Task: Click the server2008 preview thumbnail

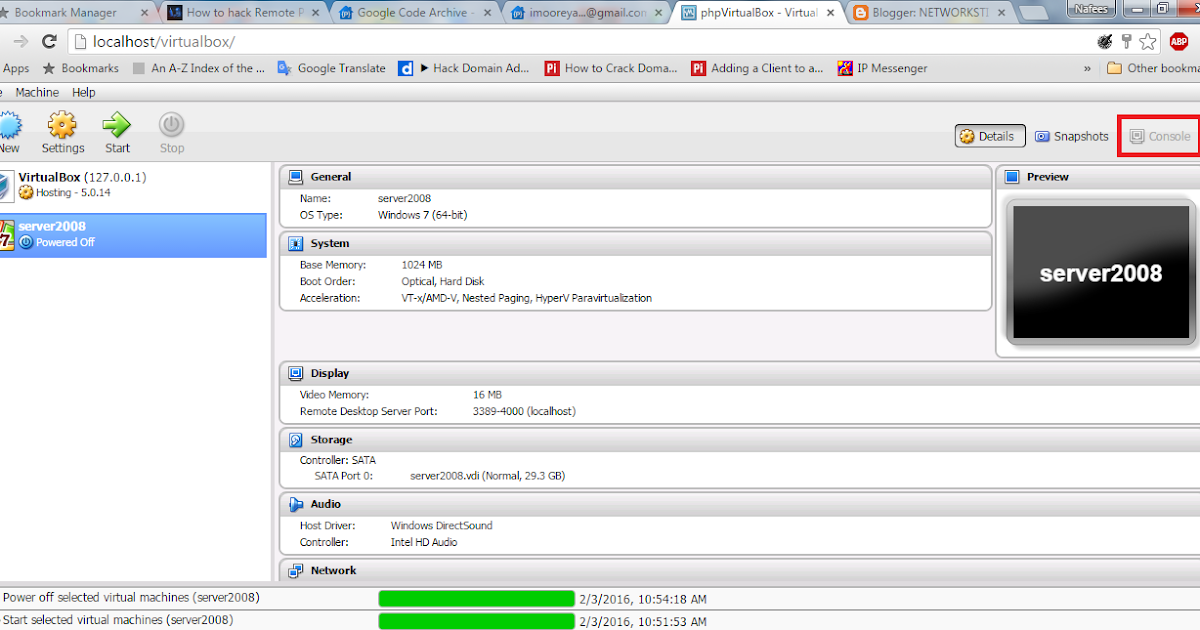Action: (1100, 273)
